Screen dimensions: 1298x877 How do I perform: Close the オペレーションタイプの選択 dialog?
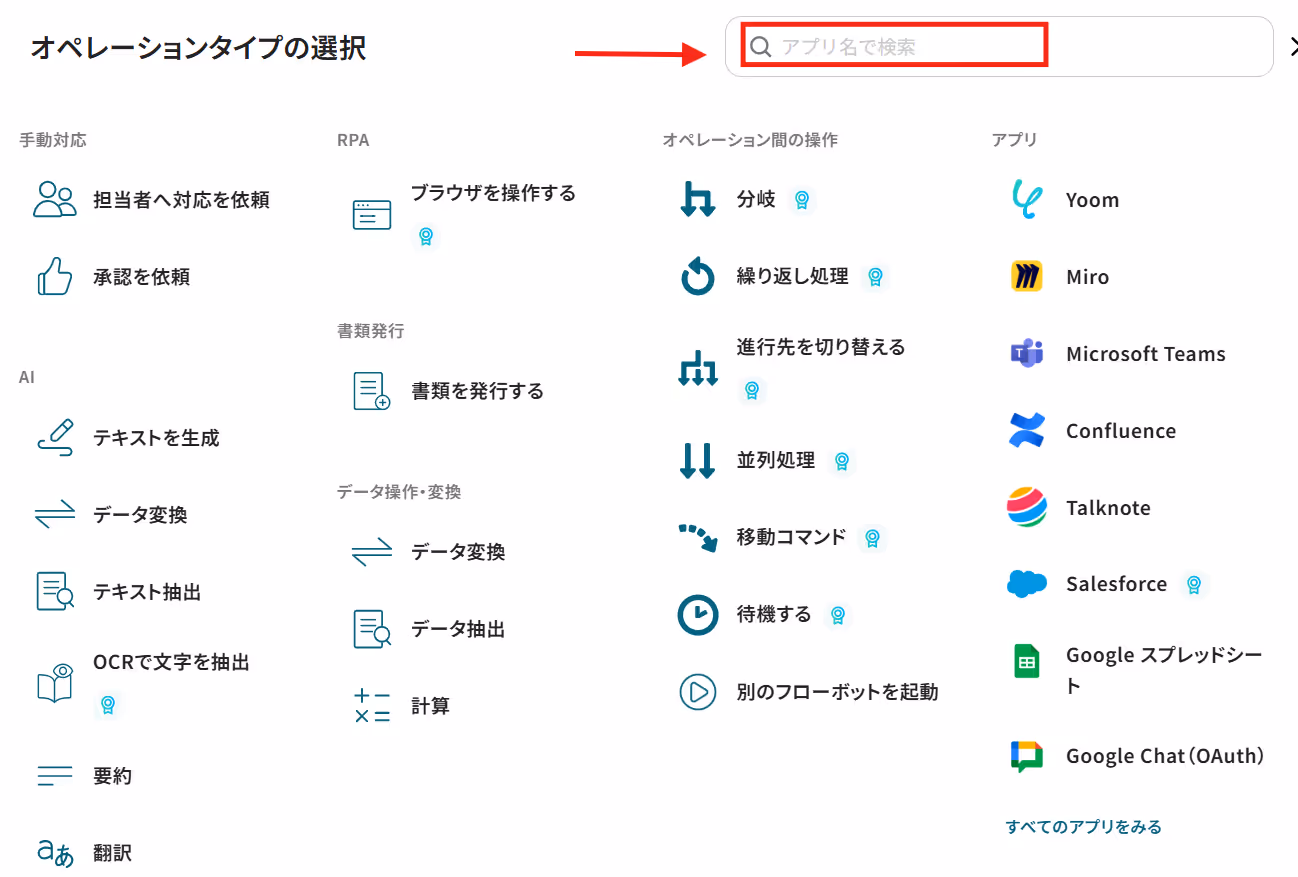click(x=1292, y=46)
